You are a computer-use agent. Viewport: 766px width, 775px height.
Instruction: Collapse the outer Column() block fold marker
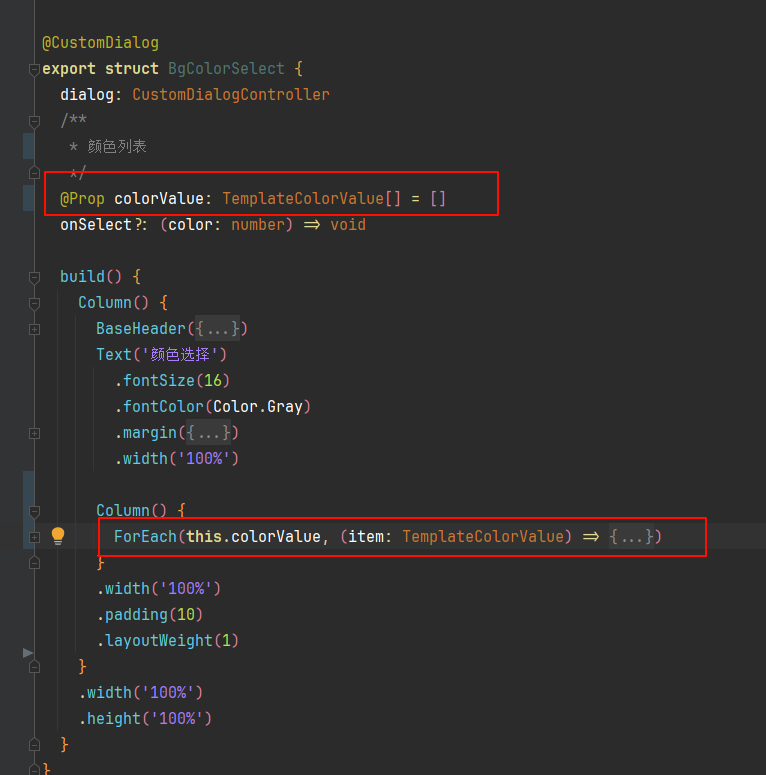[34, 303]
